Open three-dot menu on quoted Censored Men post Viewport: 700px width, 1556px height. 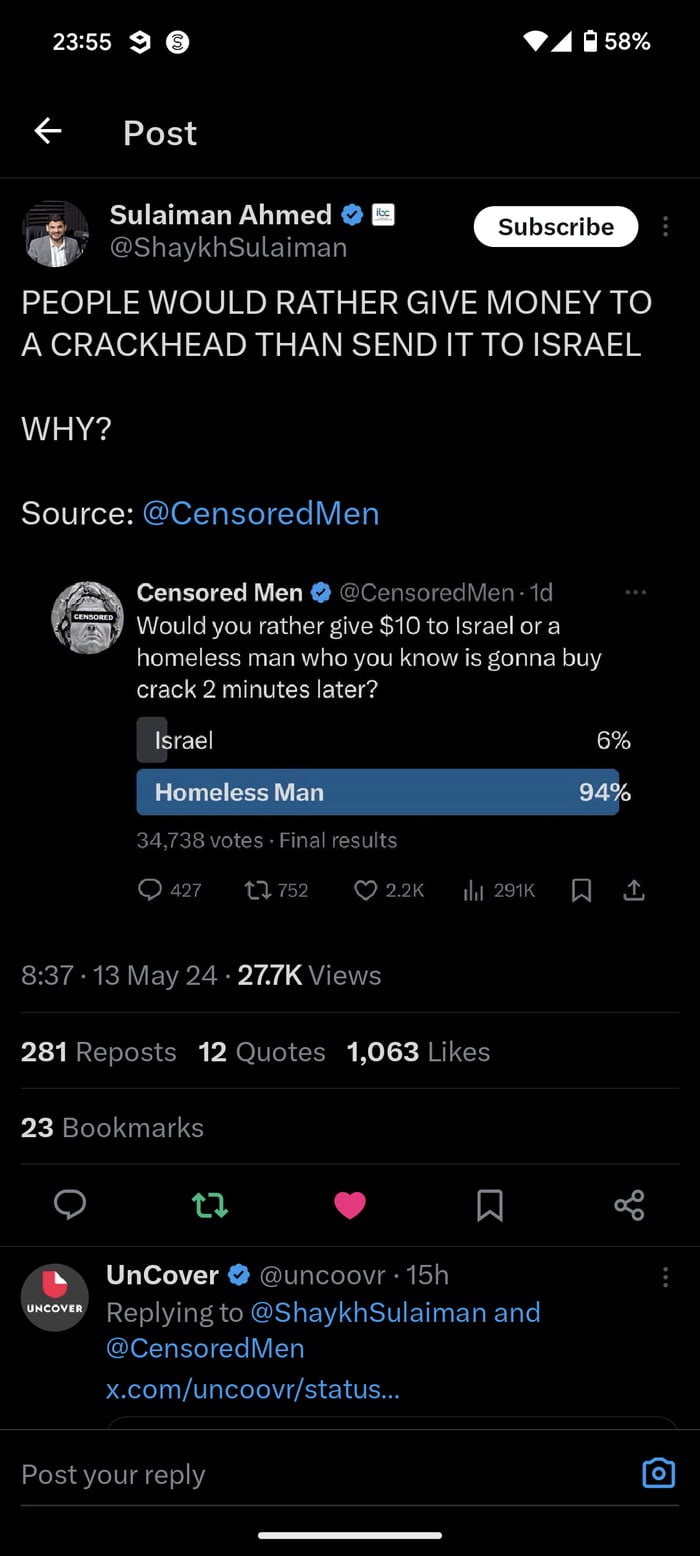pos(635,593)
